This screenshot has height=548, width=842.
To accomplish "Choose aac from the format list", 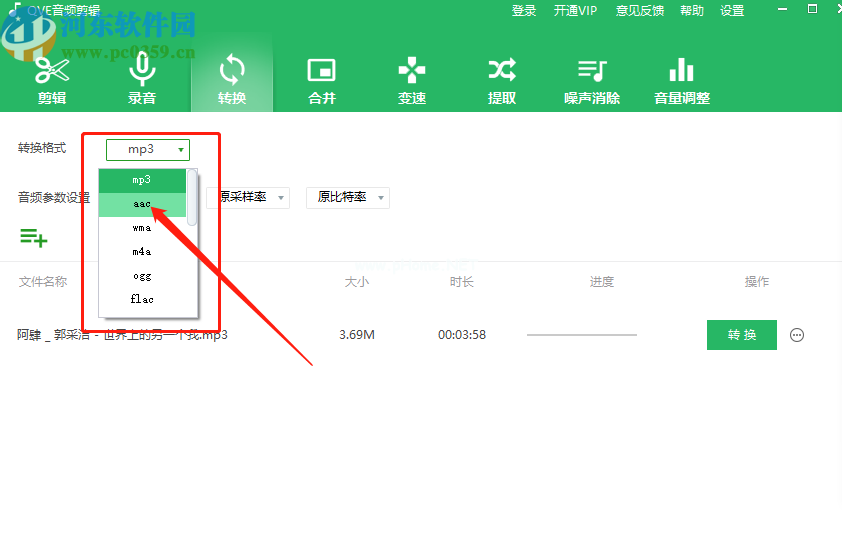I will click(142, 204).
